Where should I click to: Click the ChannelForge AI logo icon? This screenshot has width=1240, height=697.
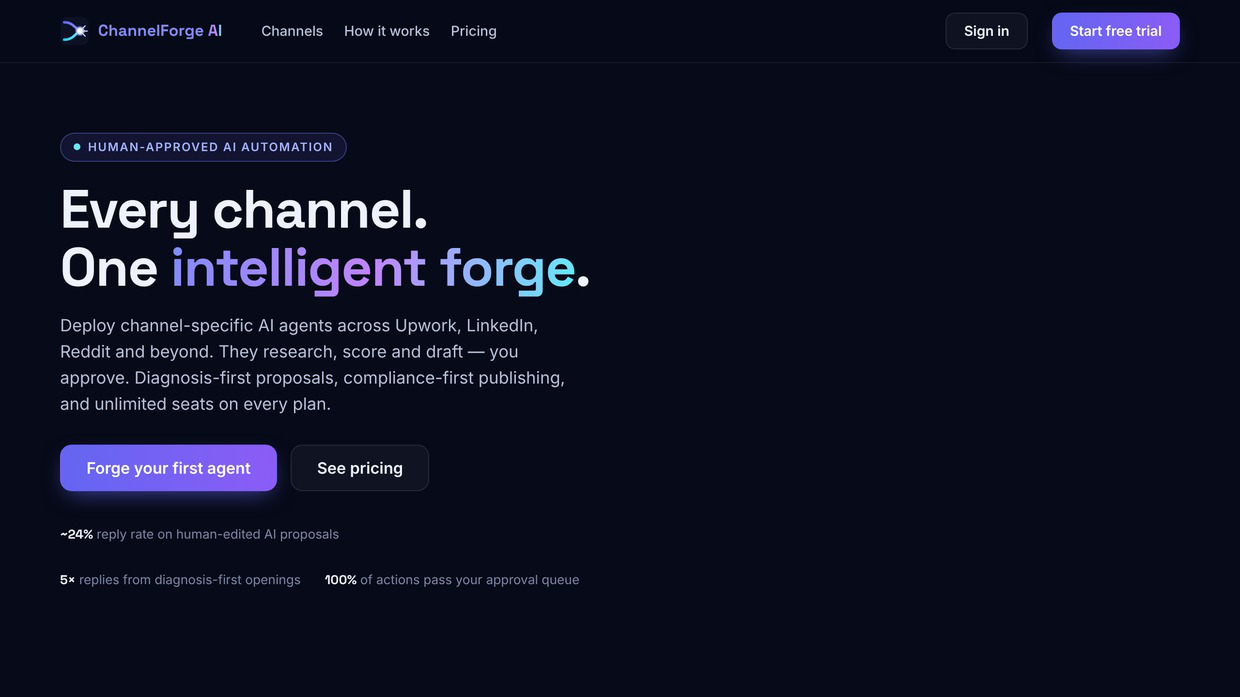75,31
